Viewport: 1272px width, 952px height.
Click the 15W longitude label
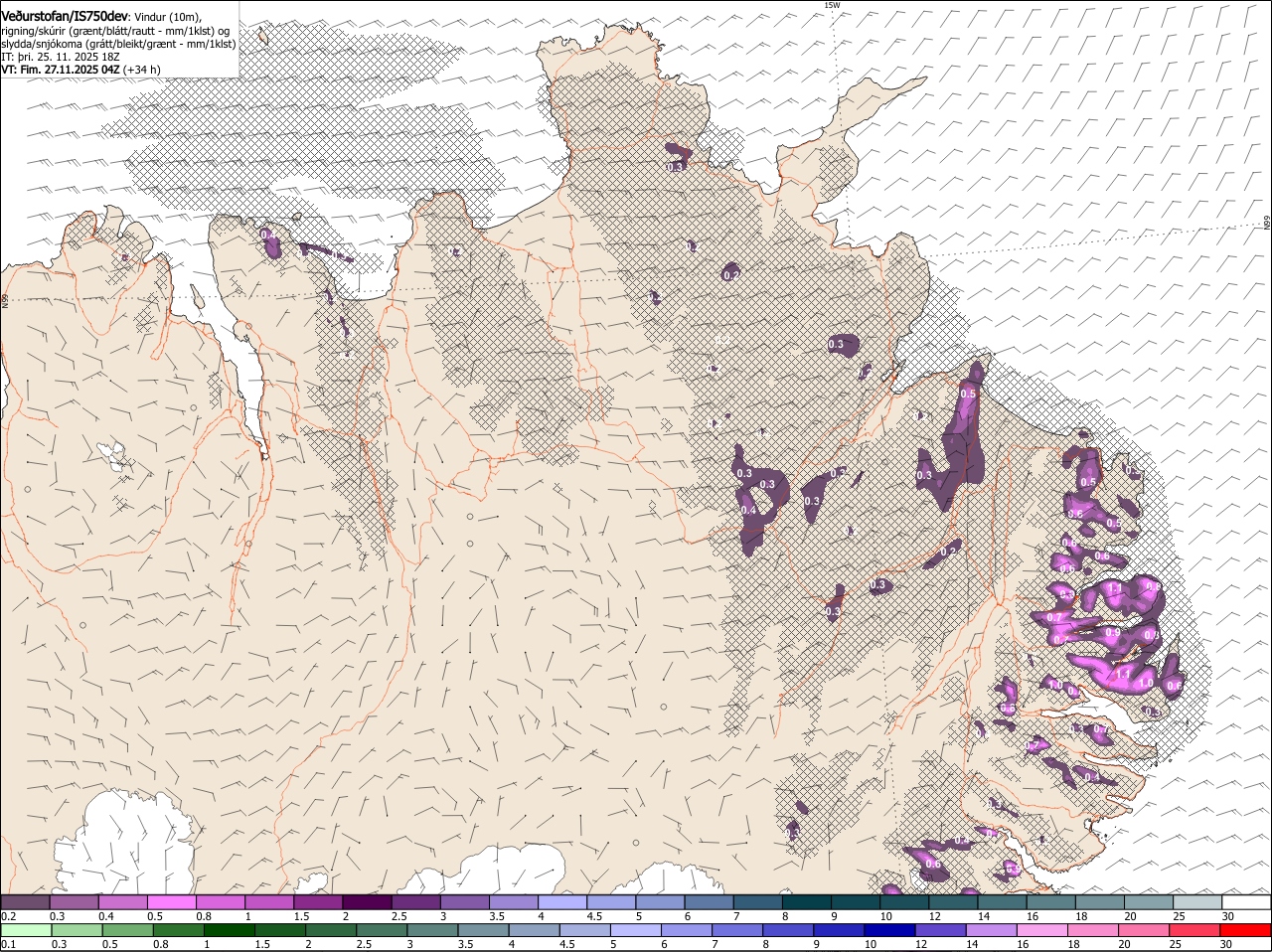tap(832, 5)
